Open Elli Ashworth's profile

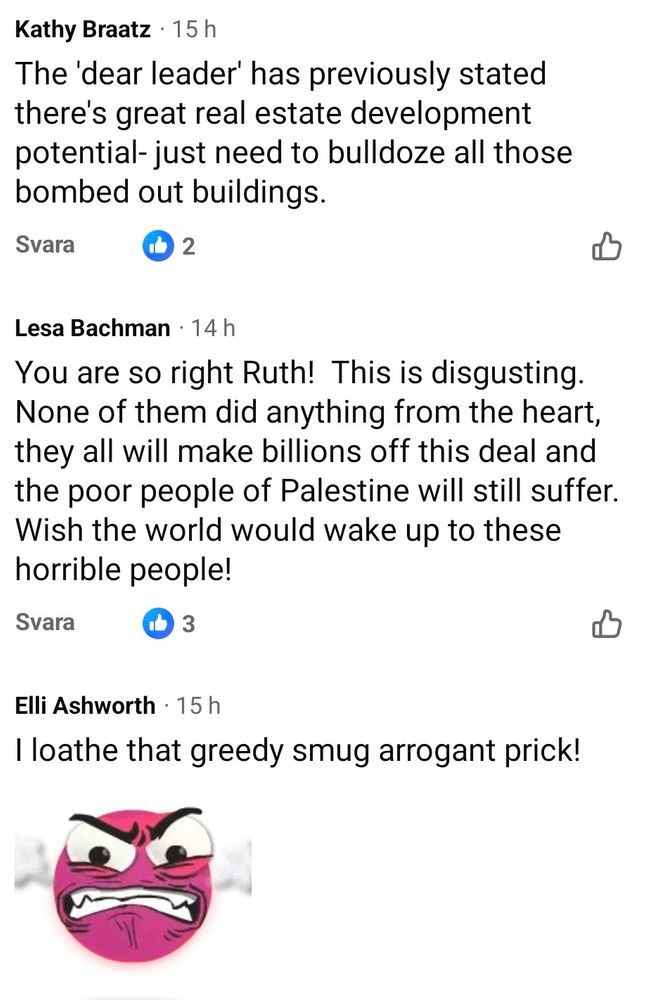(85, 705)
